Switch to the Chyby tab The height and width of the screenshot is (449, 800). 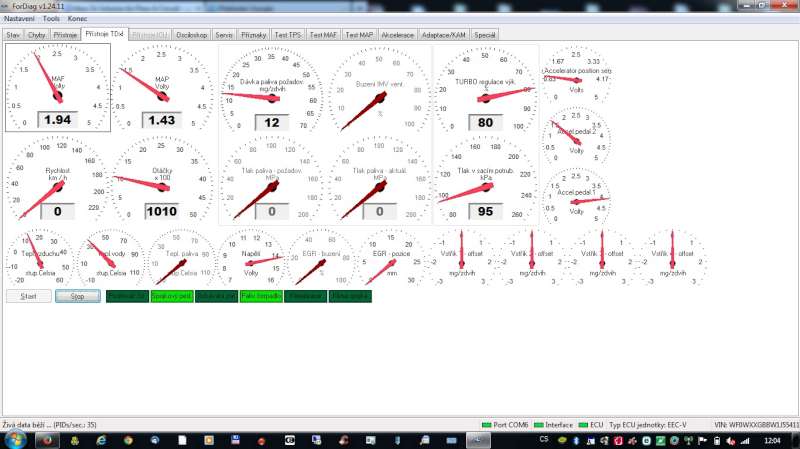37,35
